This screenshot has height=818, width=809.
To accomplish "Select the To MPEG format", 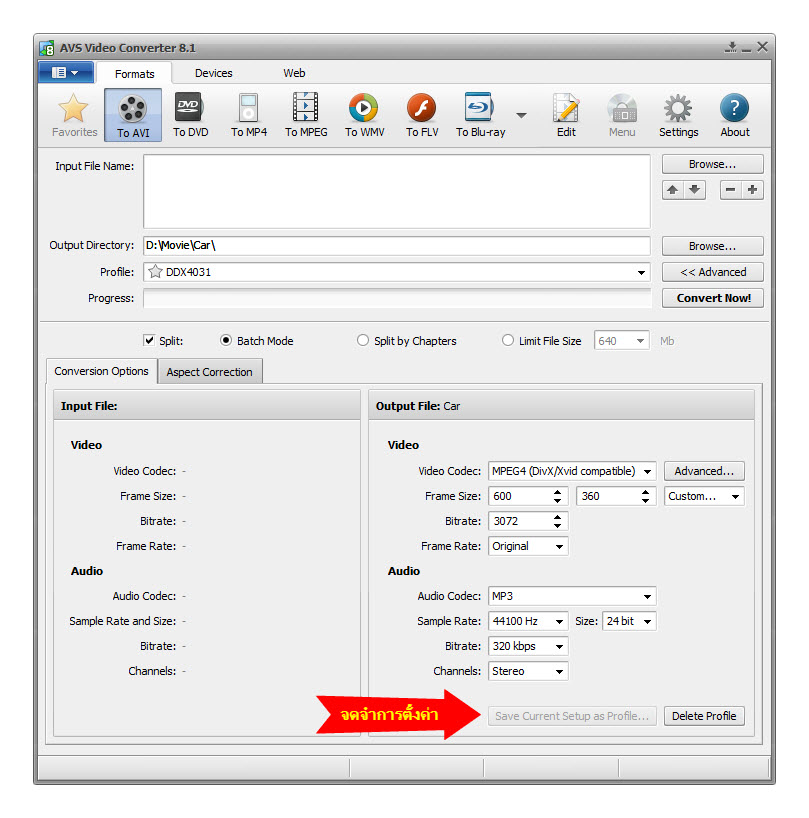I will point(306,114).
